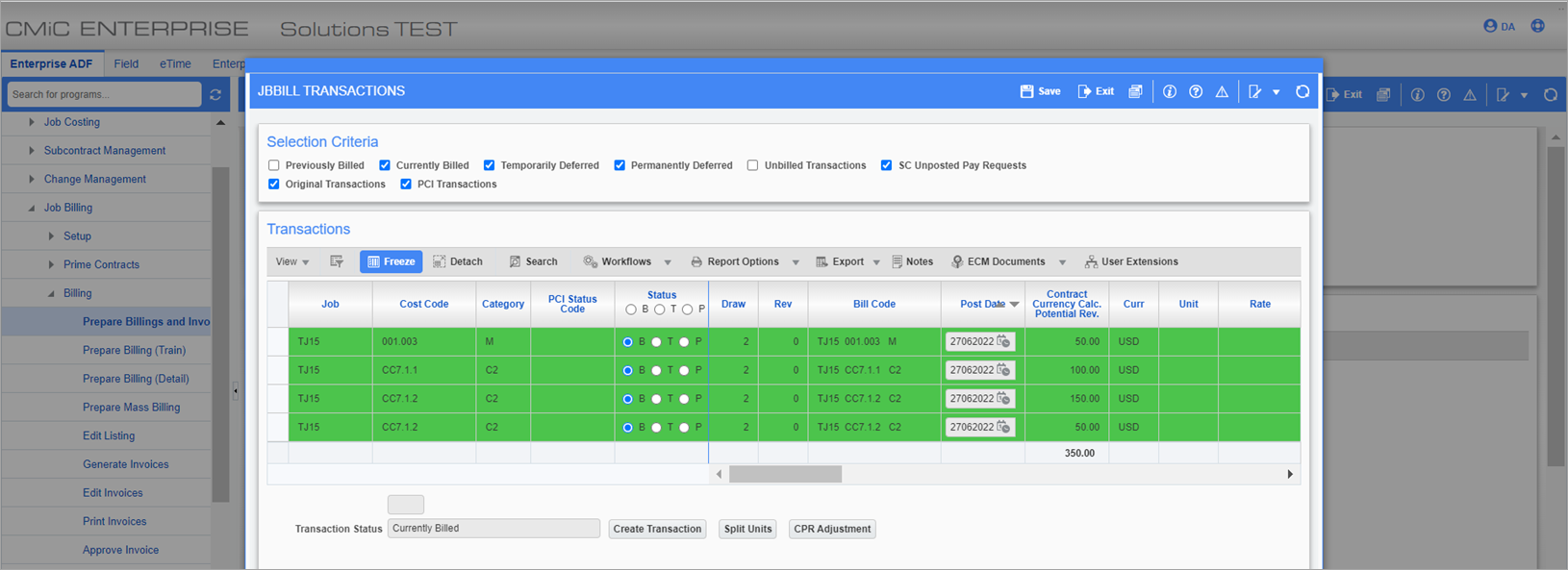This screenshot has height=570, width=1568.
Task: Open Post Date calendar for cost code CC7.1.1
Action: (x=1003, y=370)
